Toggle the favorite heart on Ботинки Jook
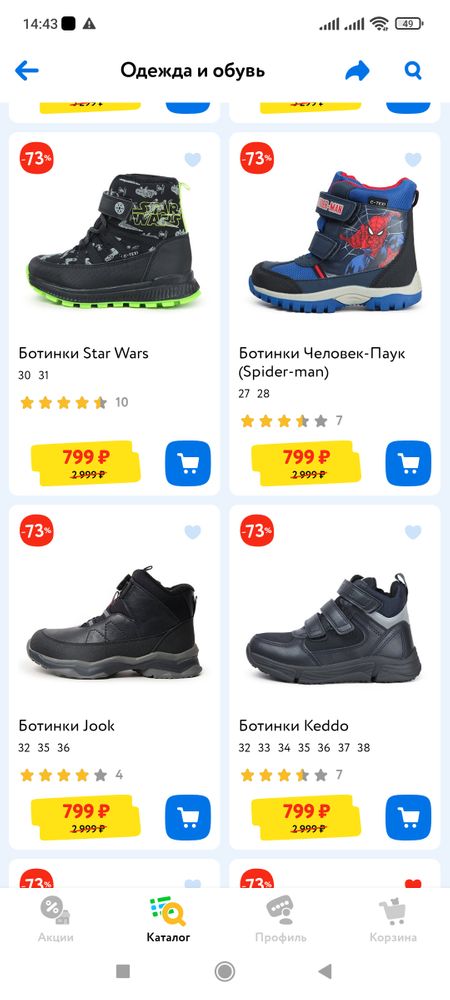The image size is (450, 1000). point(192,532)
